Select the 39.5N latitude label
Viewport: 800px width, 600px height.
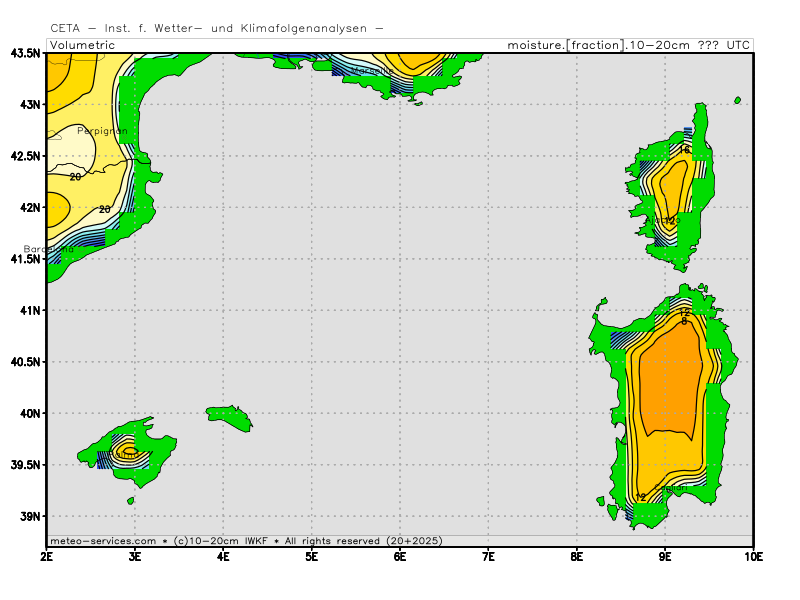25,465
